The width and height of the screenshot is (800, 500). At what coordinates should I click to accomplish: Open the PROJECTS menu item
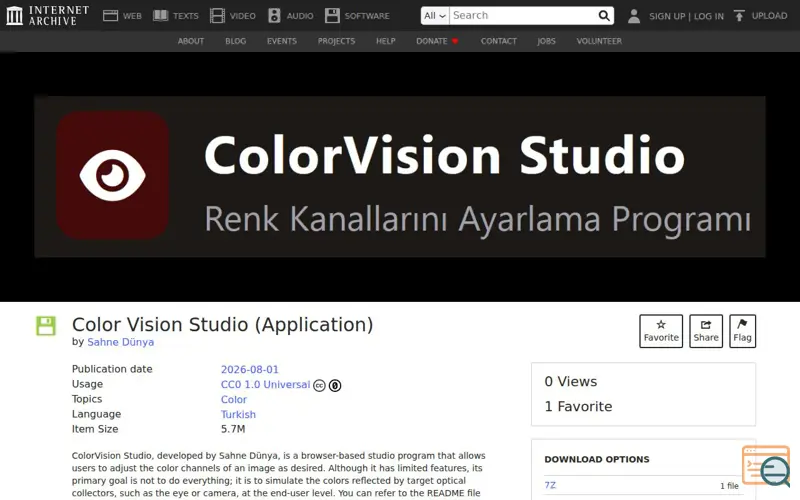(x=336, y=41)
